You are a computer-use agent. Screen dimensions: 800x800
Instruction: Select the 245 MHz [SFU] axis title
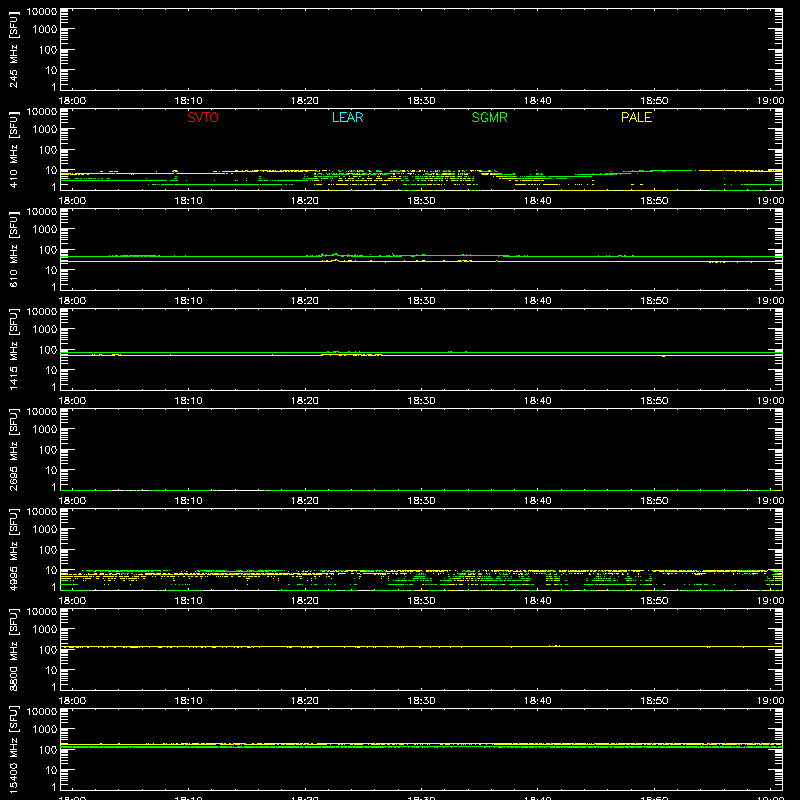coord(13,49)
